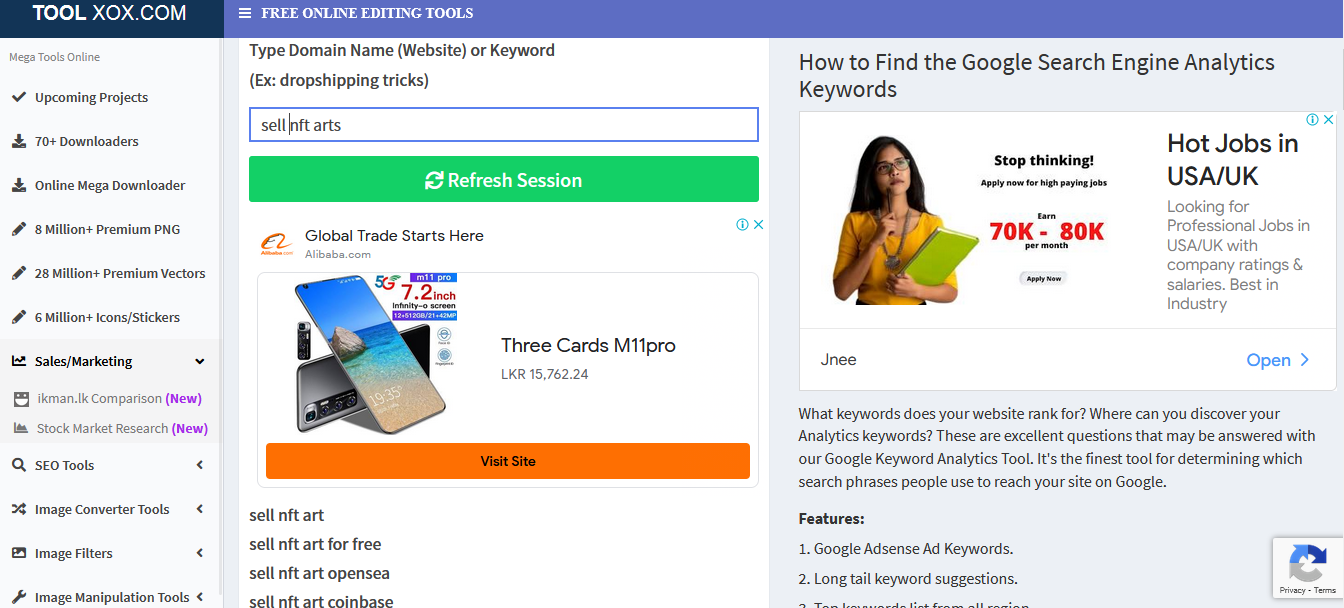Screen dimensions: 1344x608
Task: Click the Privacy link in reCAPTCHA badge
Action: pos(1292,590)
